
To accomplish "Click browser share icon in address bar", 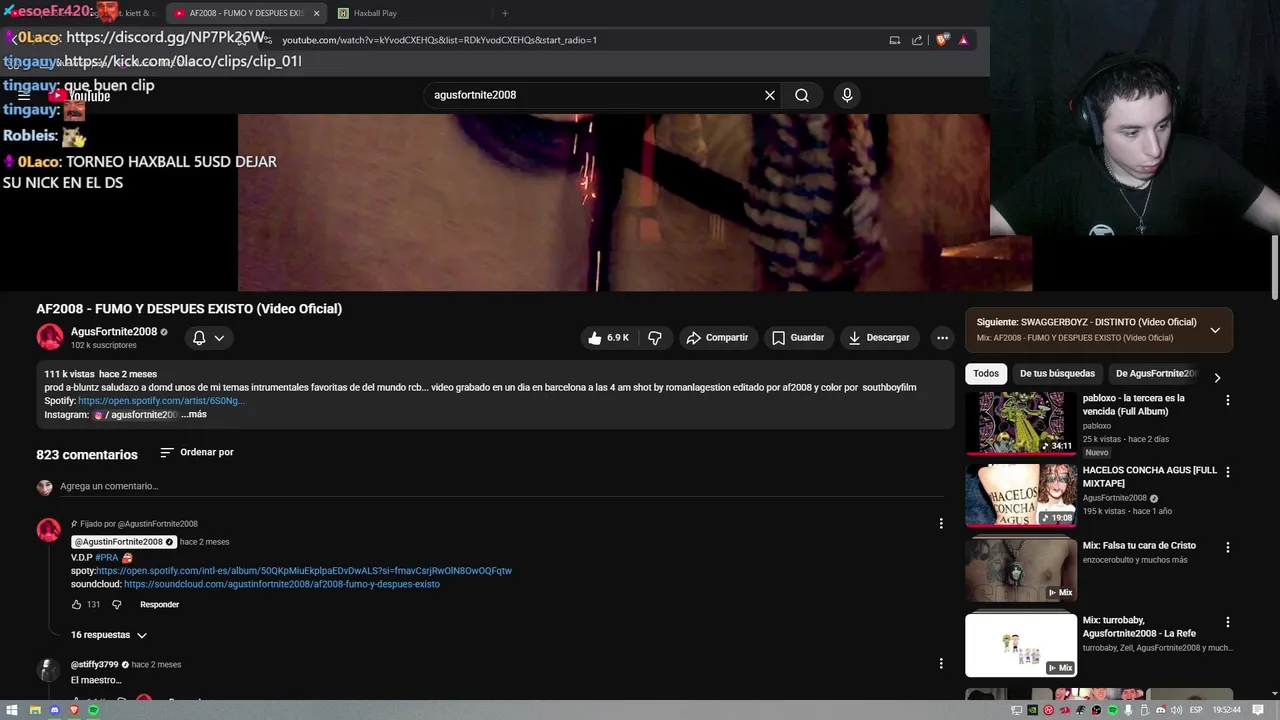I will tap(917, 40).
